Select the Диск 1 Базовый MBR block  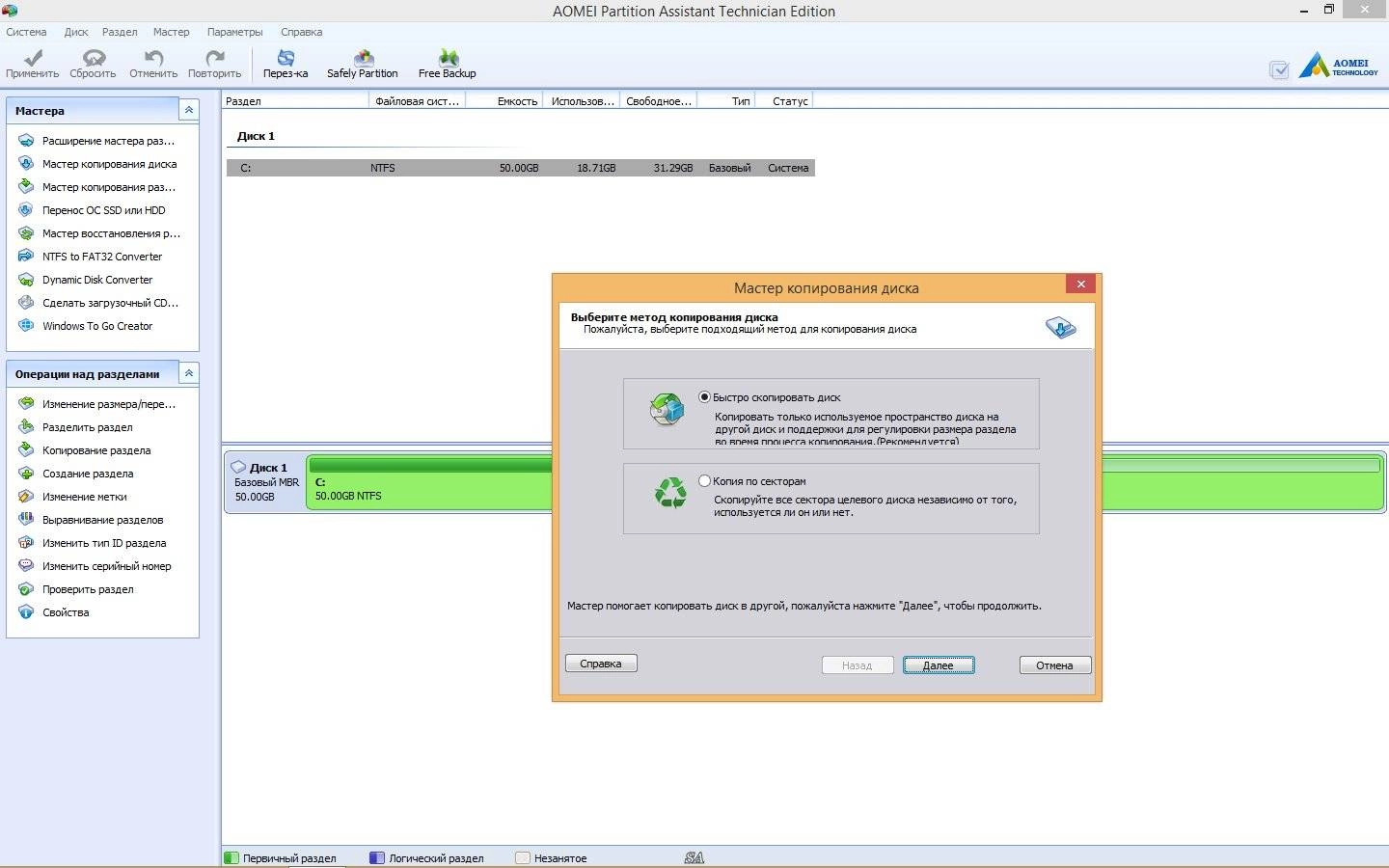click(265, 482)
